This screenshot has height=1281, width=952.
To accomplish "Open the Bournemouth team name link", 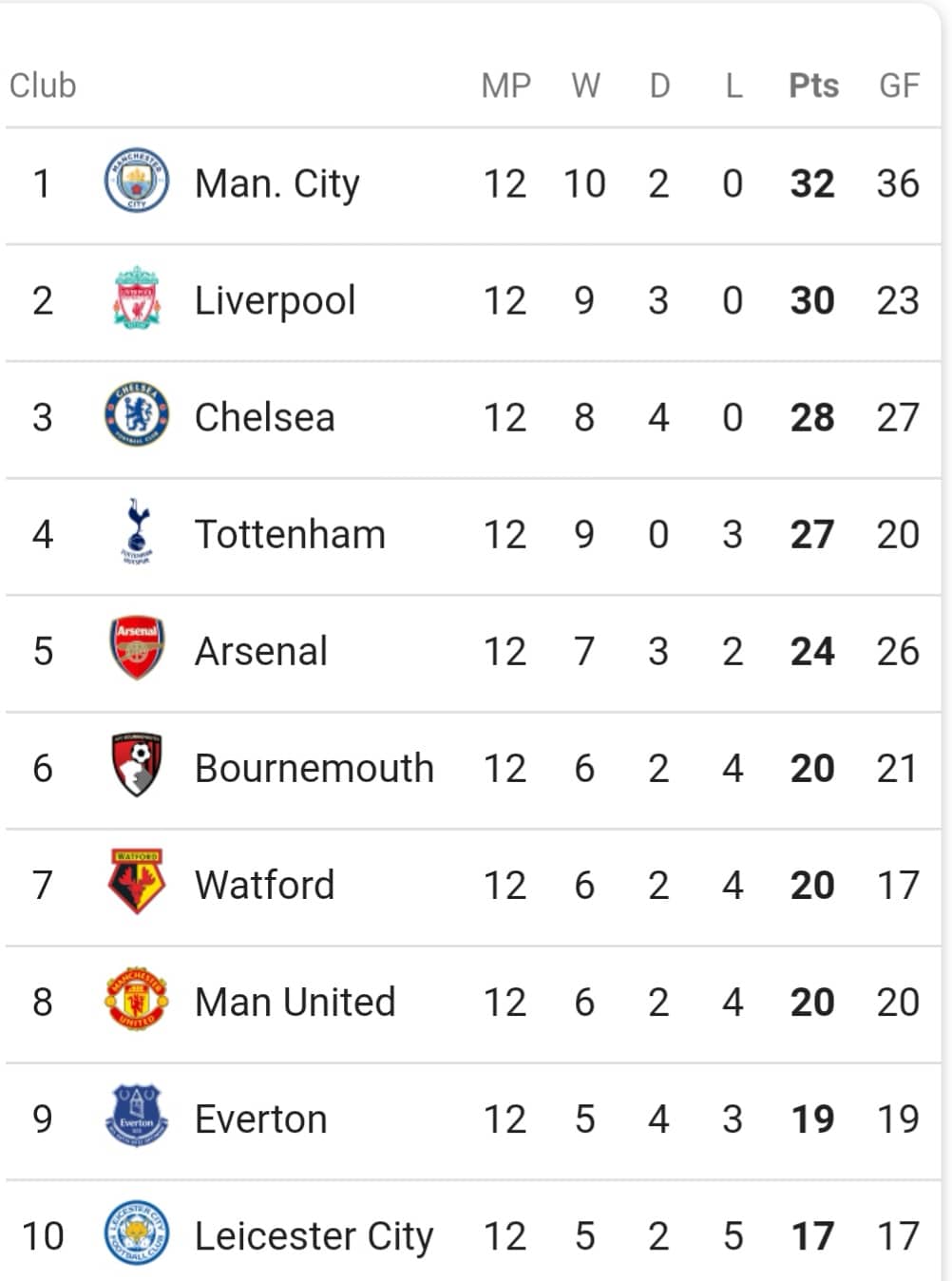I will coord(314,768).
